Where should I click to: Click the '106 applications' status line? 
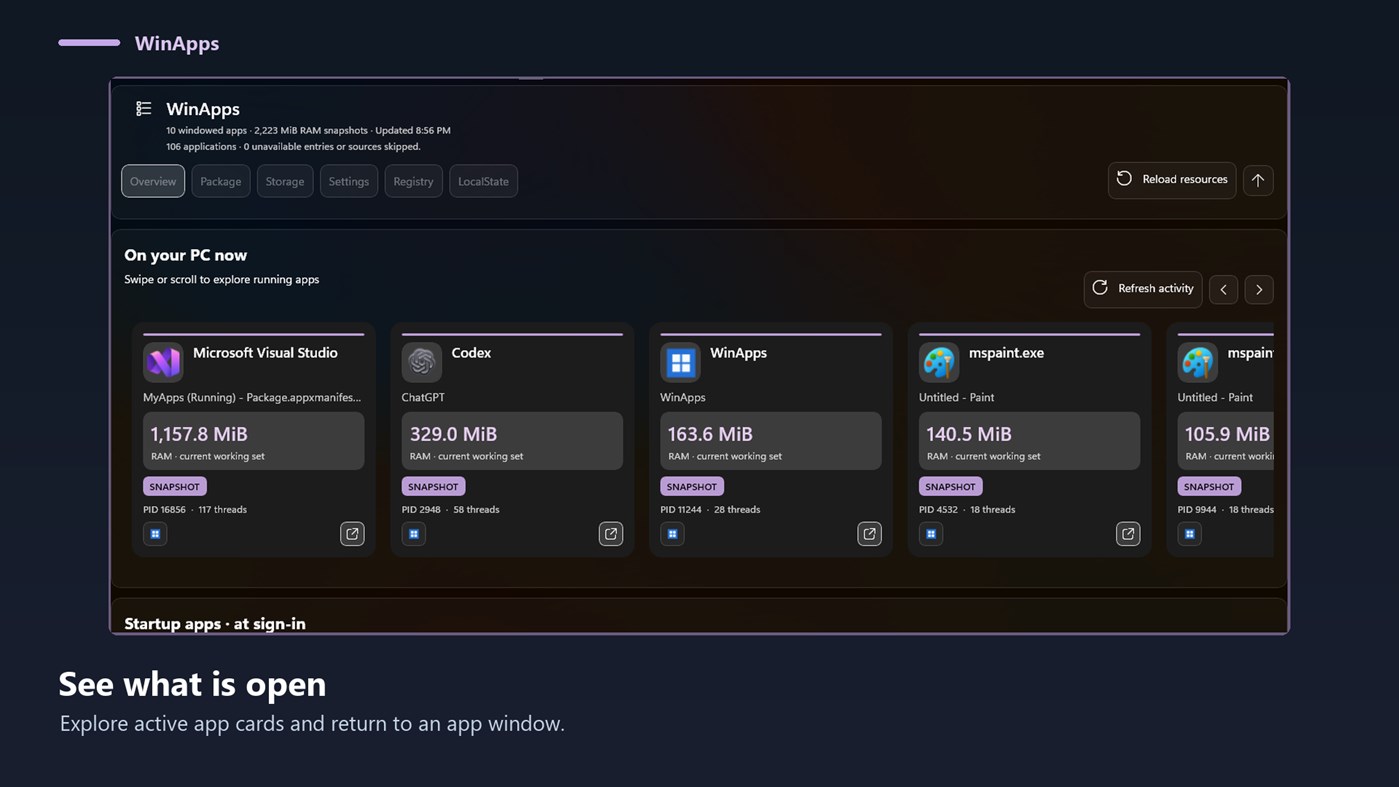click(x=293, y=146)
